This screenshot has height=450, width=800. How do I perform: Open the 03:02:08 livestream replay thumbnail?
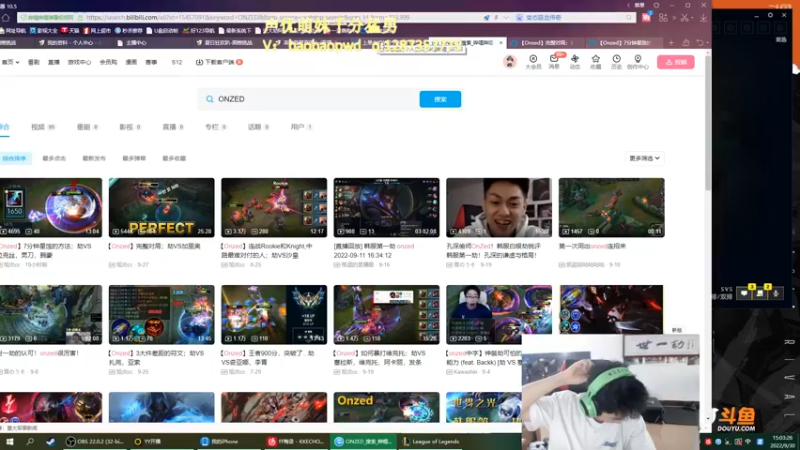pos(386,207)
